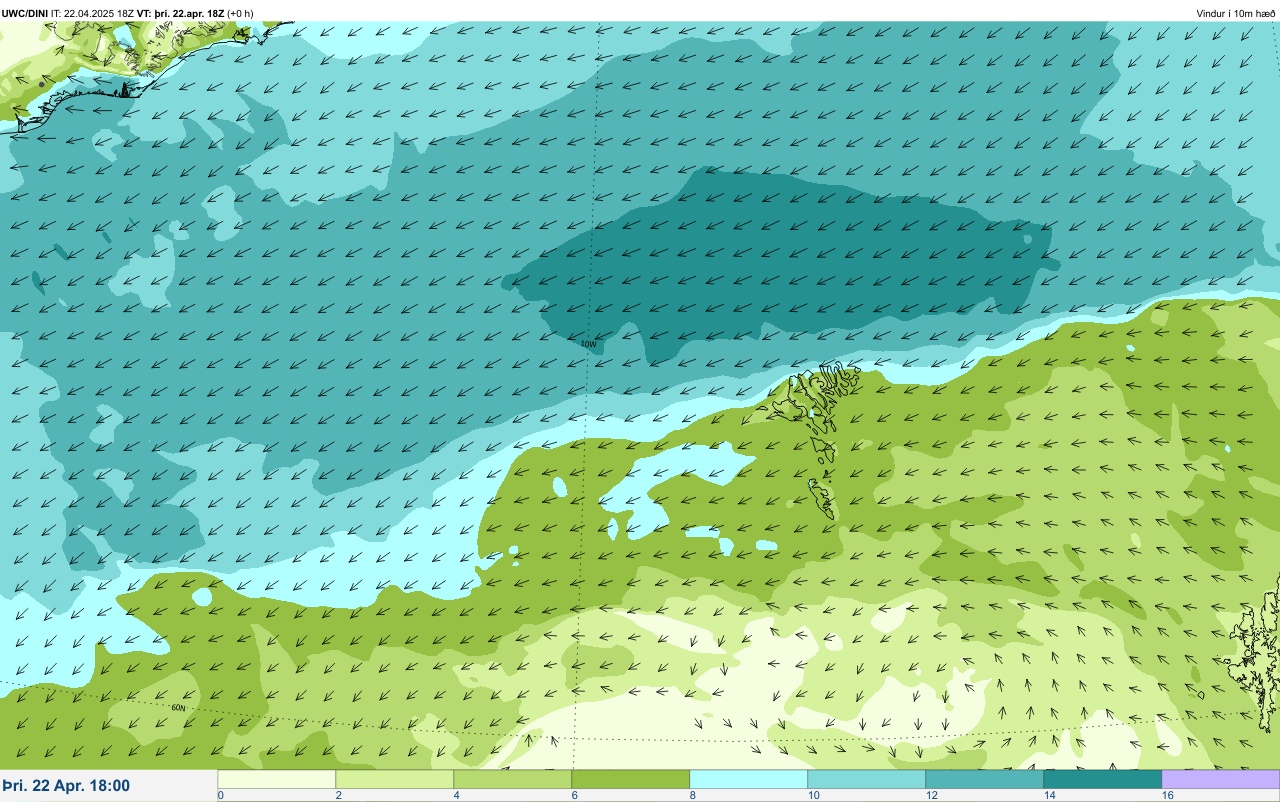
Task: Click the dark teal 14–16 legend swatch
Action: pyautogui.click(x=1103, y=779)
